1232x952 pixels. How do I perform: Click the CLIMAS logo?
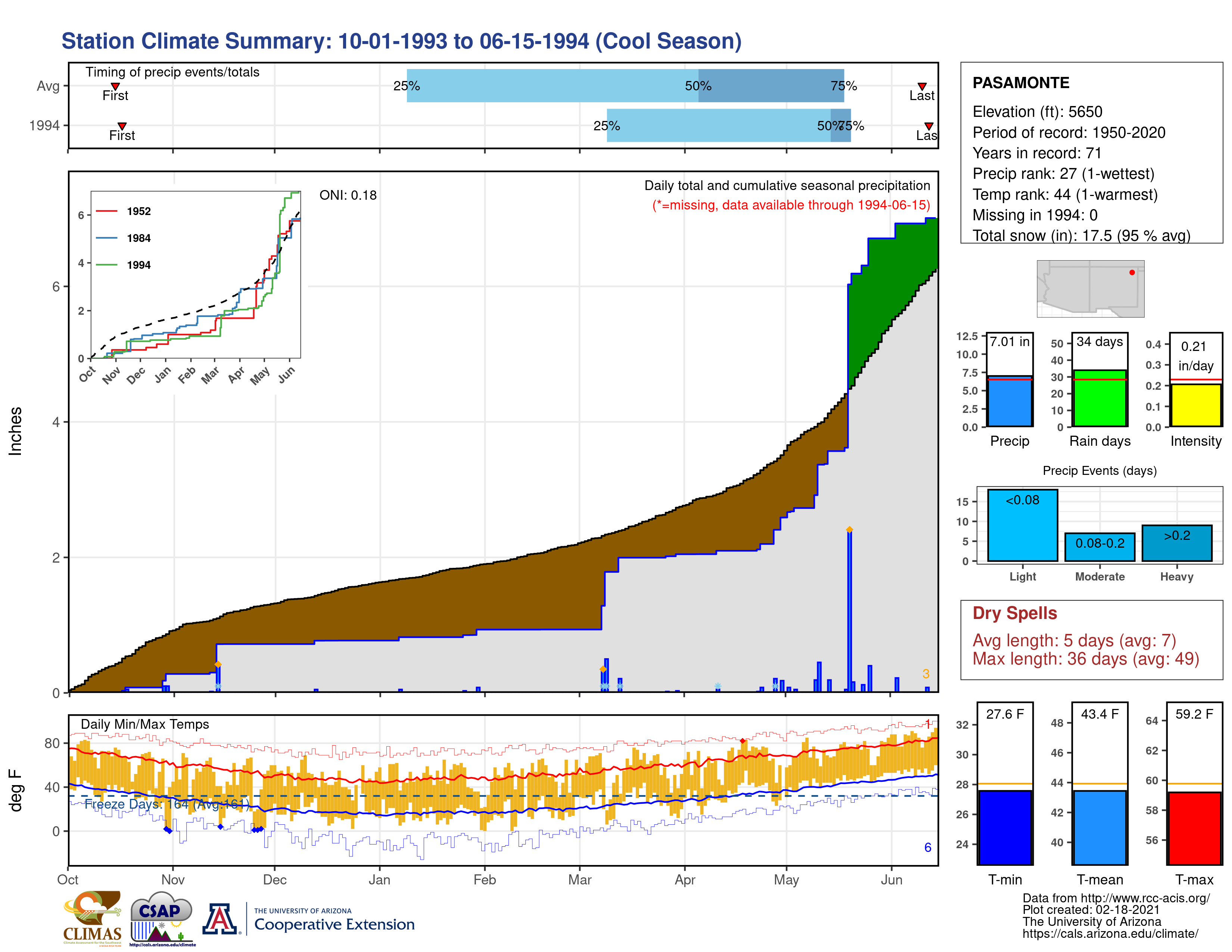pos(93,919)
